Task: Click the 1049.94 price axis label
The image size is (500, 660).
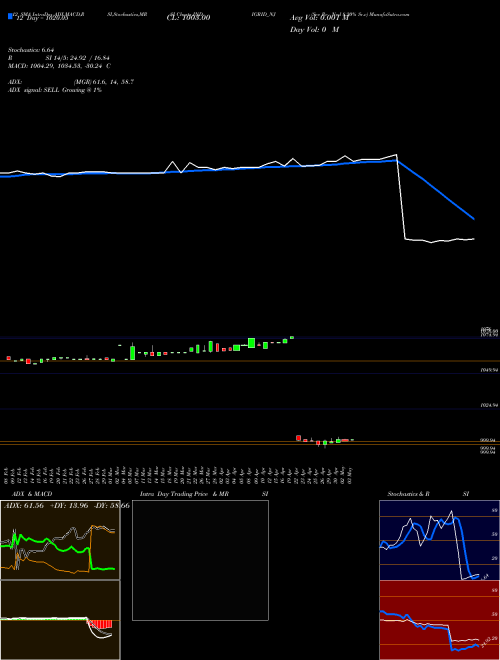Action: click(489, 370)
